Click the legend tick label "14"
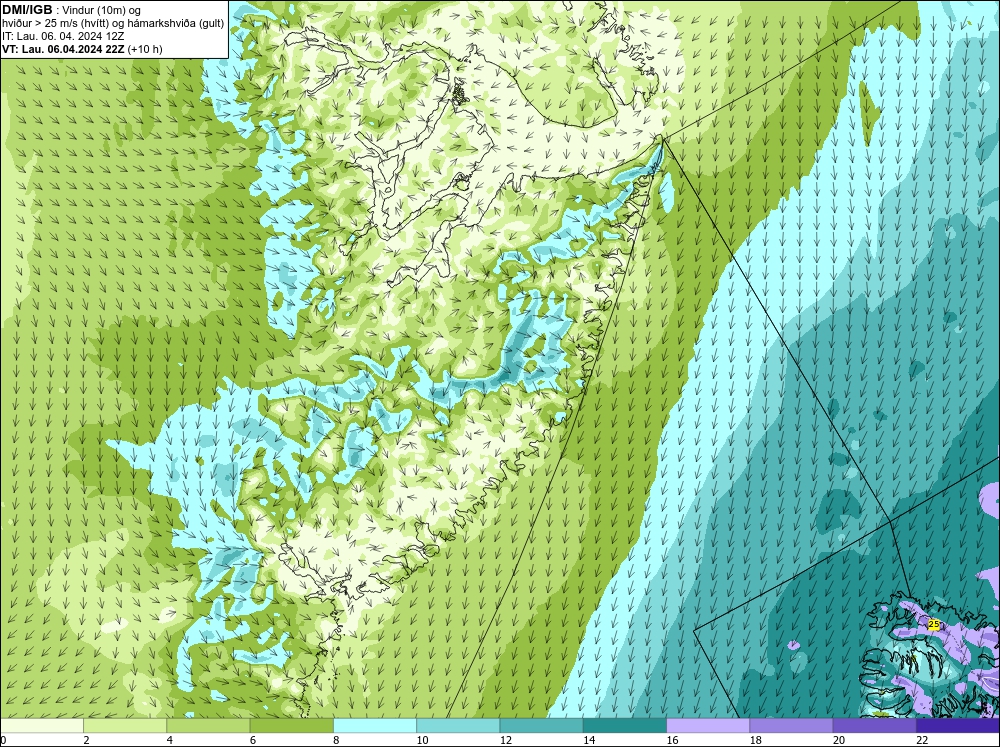 (x=589, y=740)
